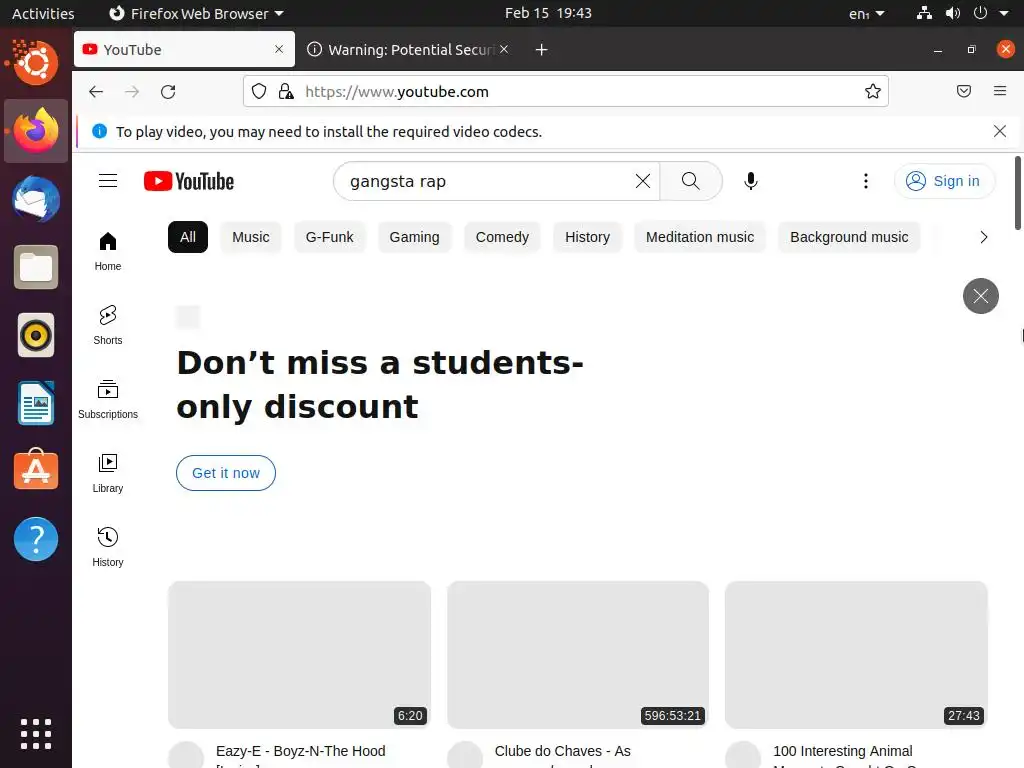Open the YouTube hamburger guide menu
Viewport: 1024px width, 768px height.
tap(108, 181)
